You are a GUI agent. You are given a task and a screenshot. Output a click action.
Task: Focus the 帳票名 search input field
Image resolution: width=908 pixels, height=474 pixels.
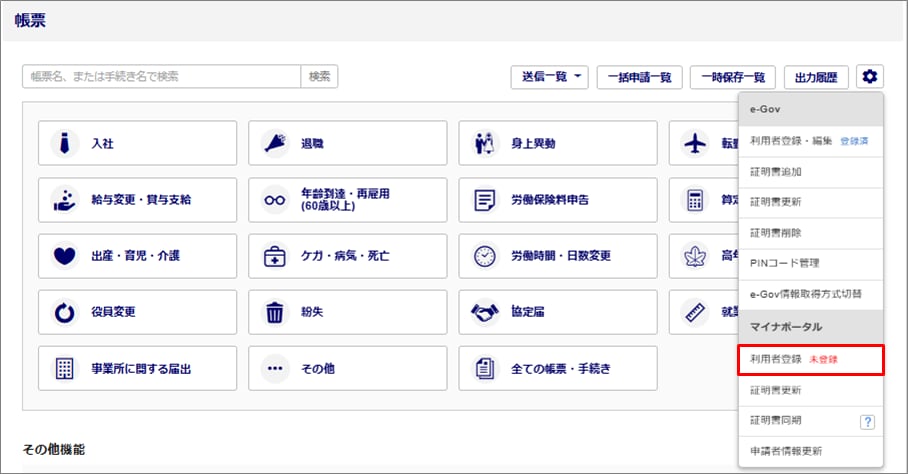point(161,76)
